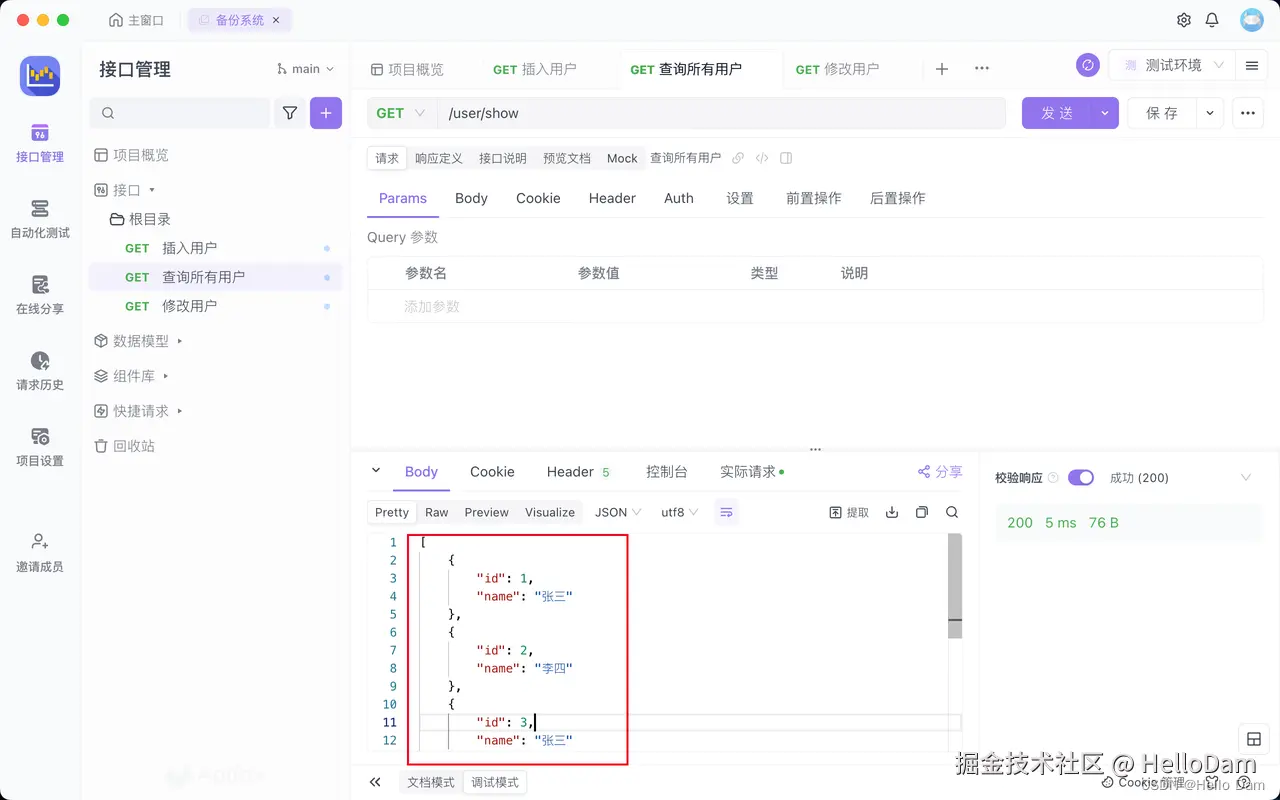
Task: Toggle the 校验响应 switch
Action: tap(1081, 477)
